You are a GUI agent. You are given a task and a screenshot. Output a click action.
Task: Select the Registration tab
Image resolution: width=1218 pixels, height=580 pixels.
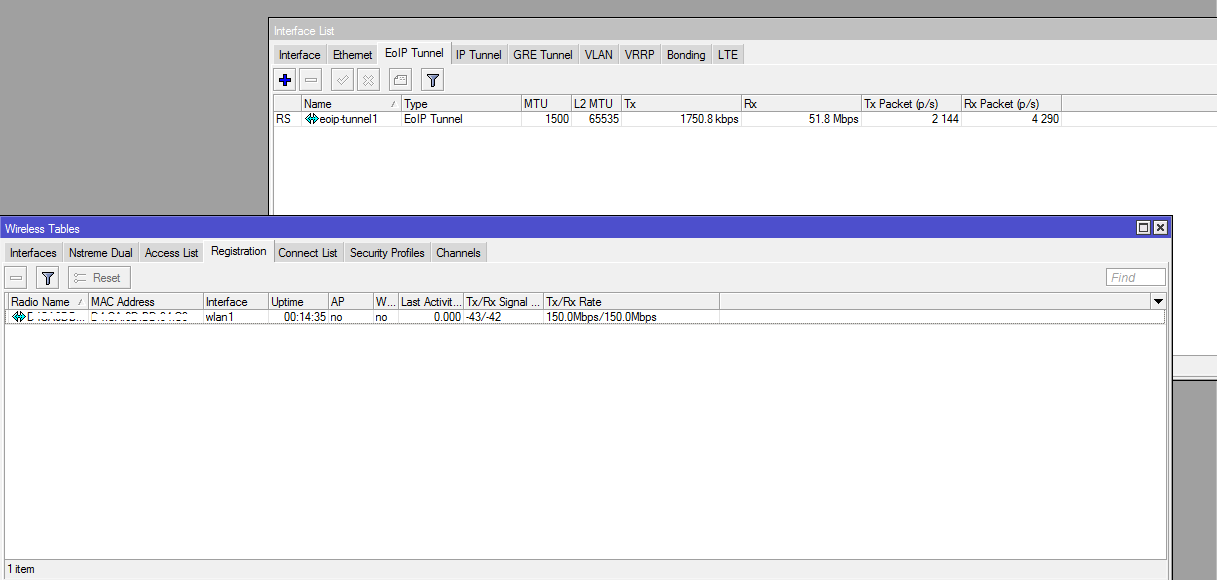pos(239,252)
